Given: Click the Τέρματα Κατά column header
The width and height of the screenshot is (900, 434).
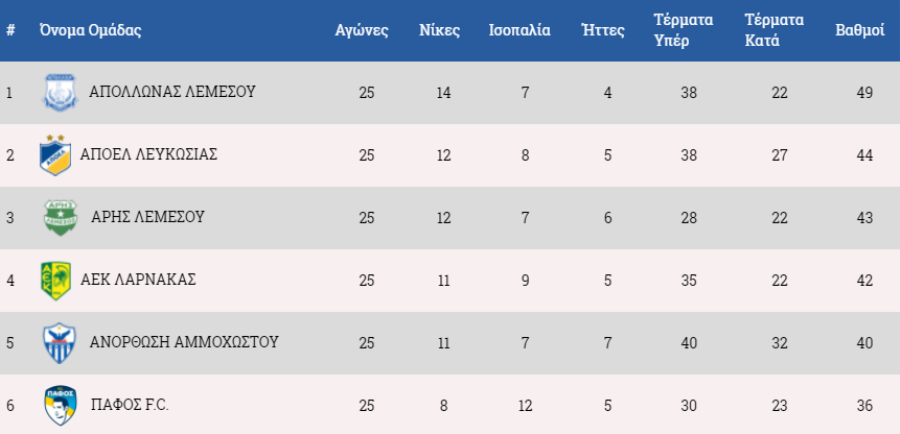Looking at the screenshot, I should pyautogui.click(x=774, y=30).
